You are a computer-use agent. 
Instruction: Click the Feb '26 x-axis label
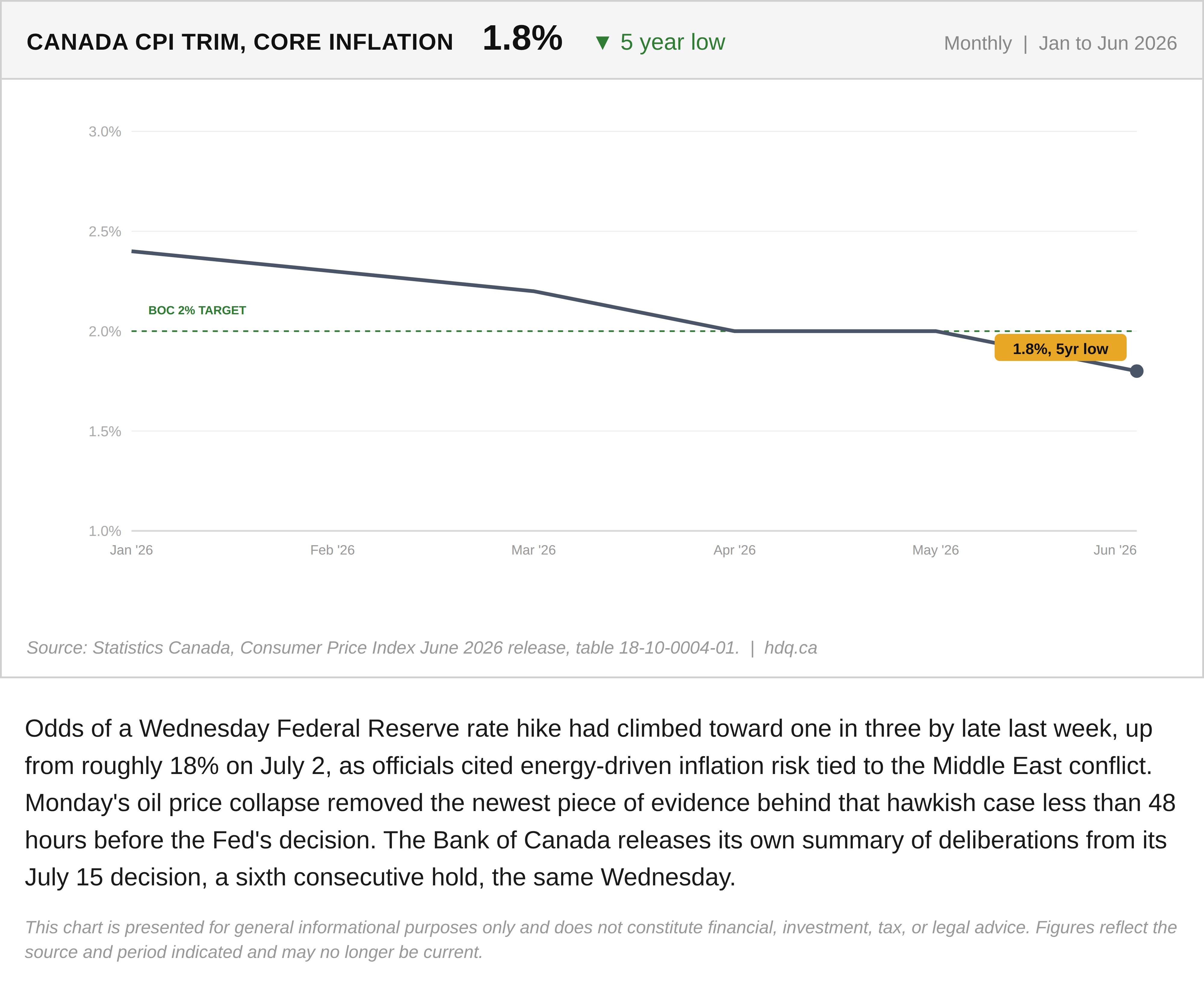[x=333, y=550]
